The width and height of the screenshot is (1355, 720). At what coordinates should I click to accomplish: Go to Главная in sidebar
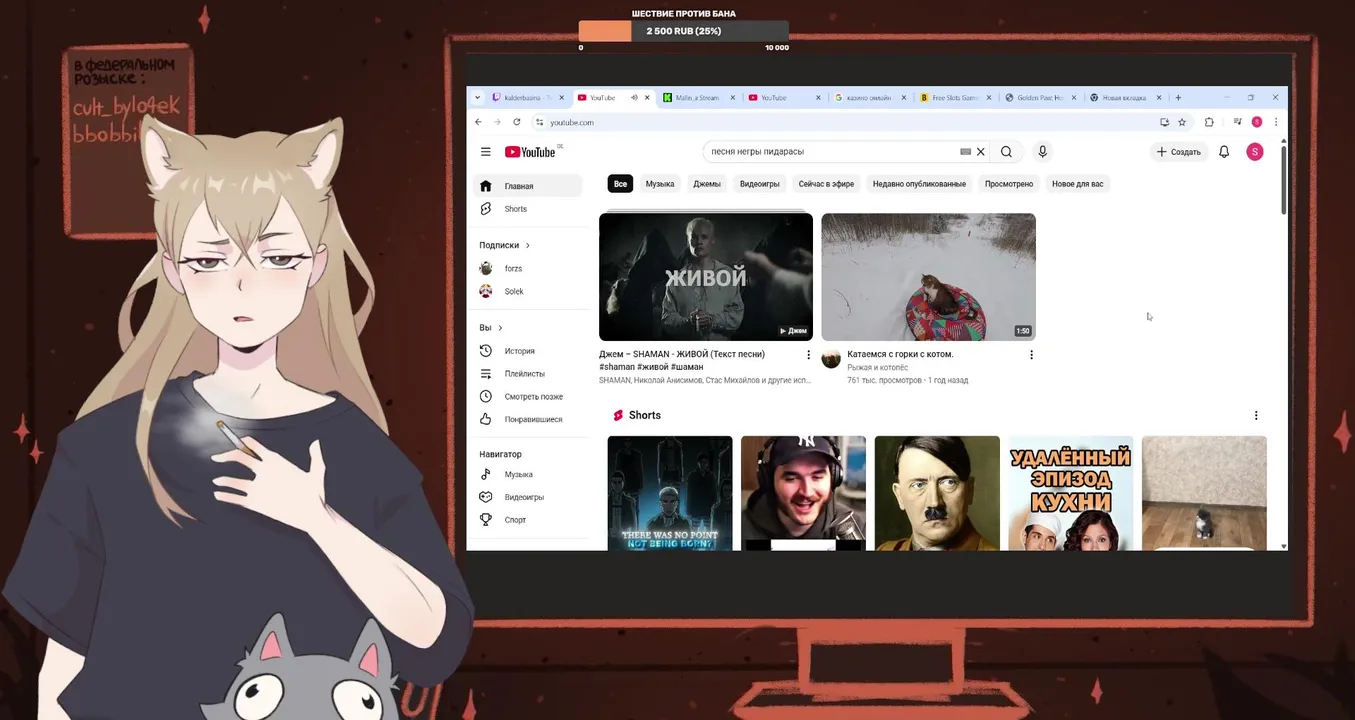coord(527,186)
